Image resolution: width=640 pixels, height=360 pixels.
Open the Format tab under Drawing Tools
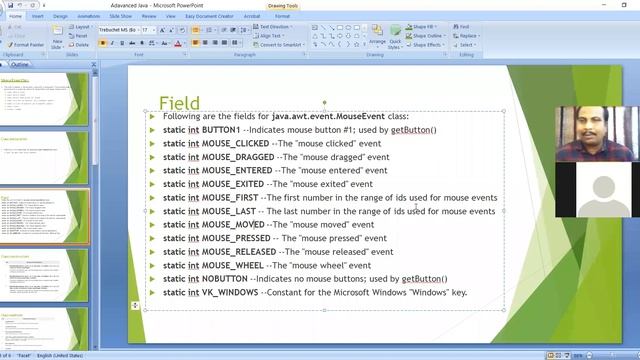(x=282, y=16)
